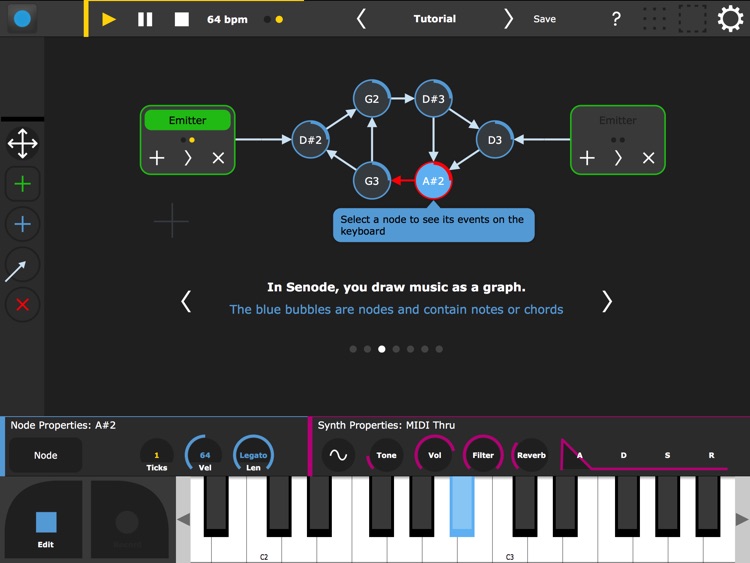Click the faint crosshair placeholder on canvas

(172, 221)
